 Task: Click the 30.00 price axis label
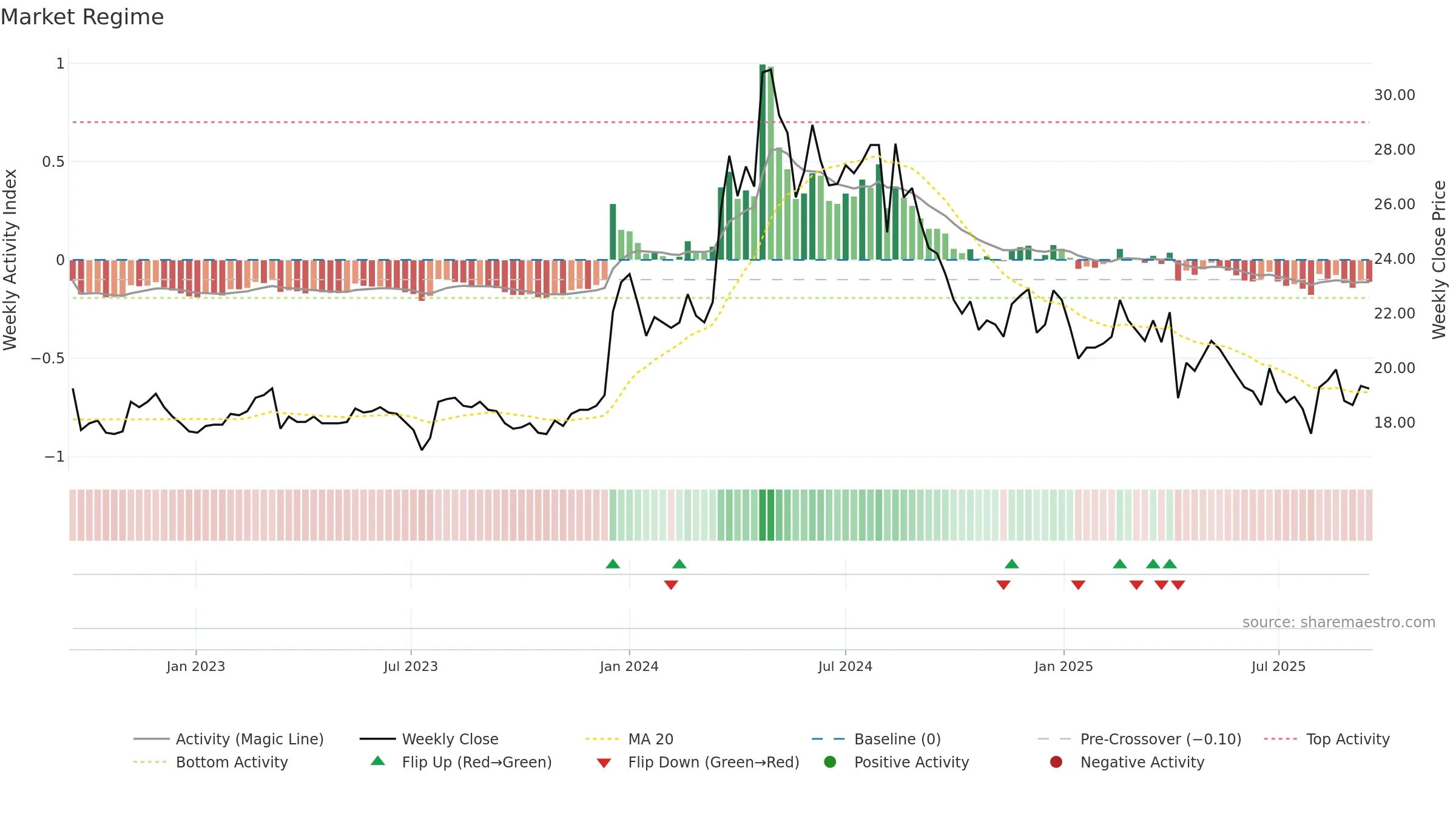(x=1394, y=95)
